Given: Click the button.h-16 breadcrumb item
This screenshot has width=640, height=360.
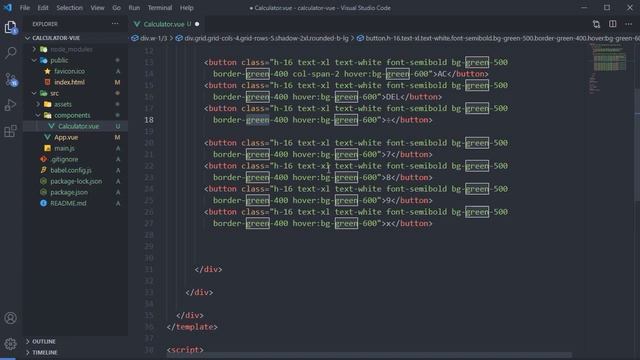Looking at the screenshot, I should point(498,38).
